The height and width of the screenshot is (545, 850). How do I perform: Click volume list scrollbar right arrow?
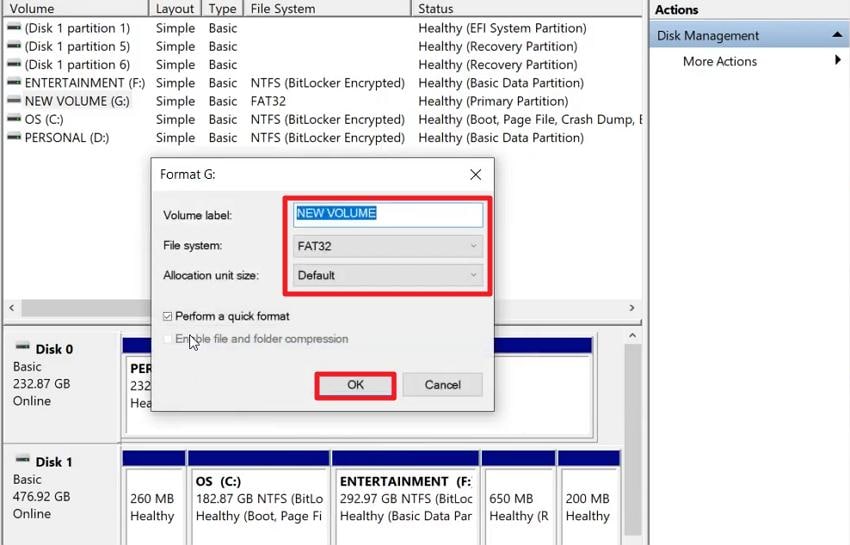(x=632, y=308)
